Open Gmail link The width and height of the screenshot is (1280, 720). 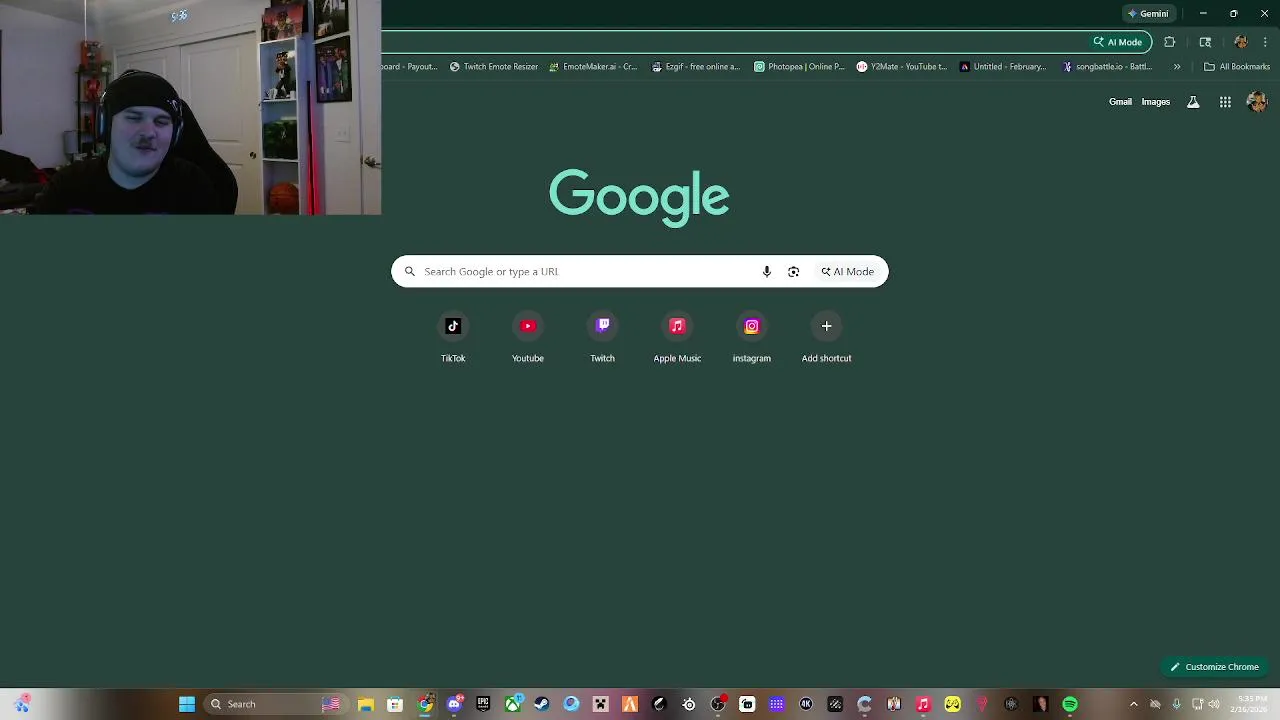pos(1120,102)
